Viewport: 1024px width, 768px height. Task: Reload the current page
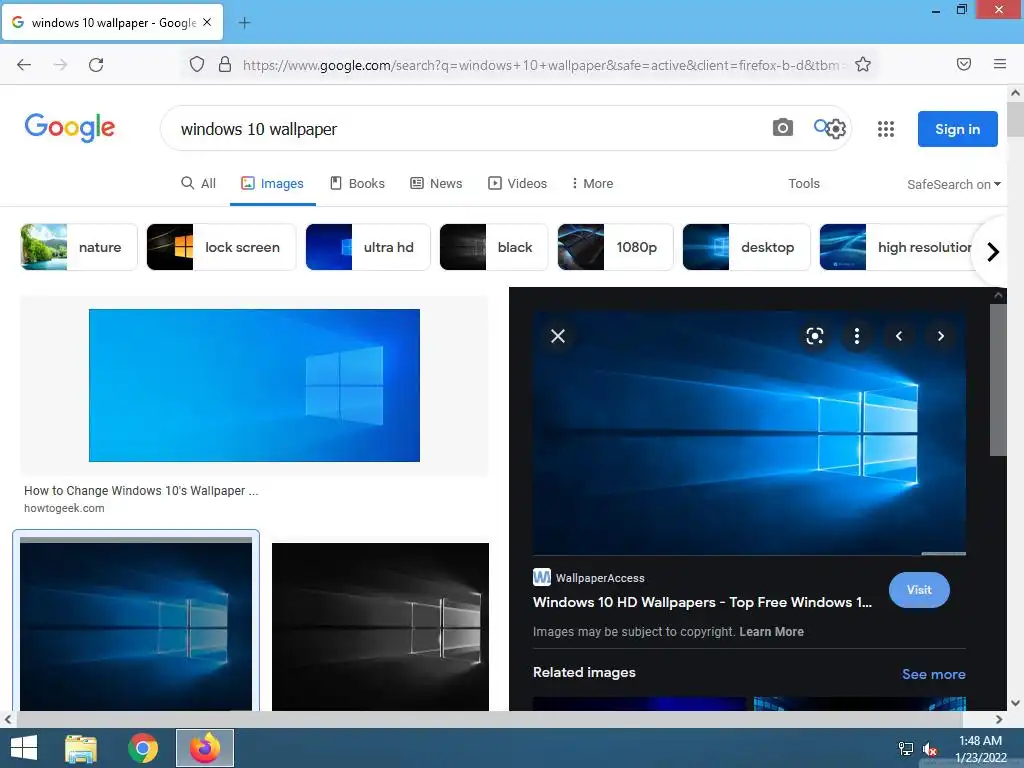pos(96,65)
